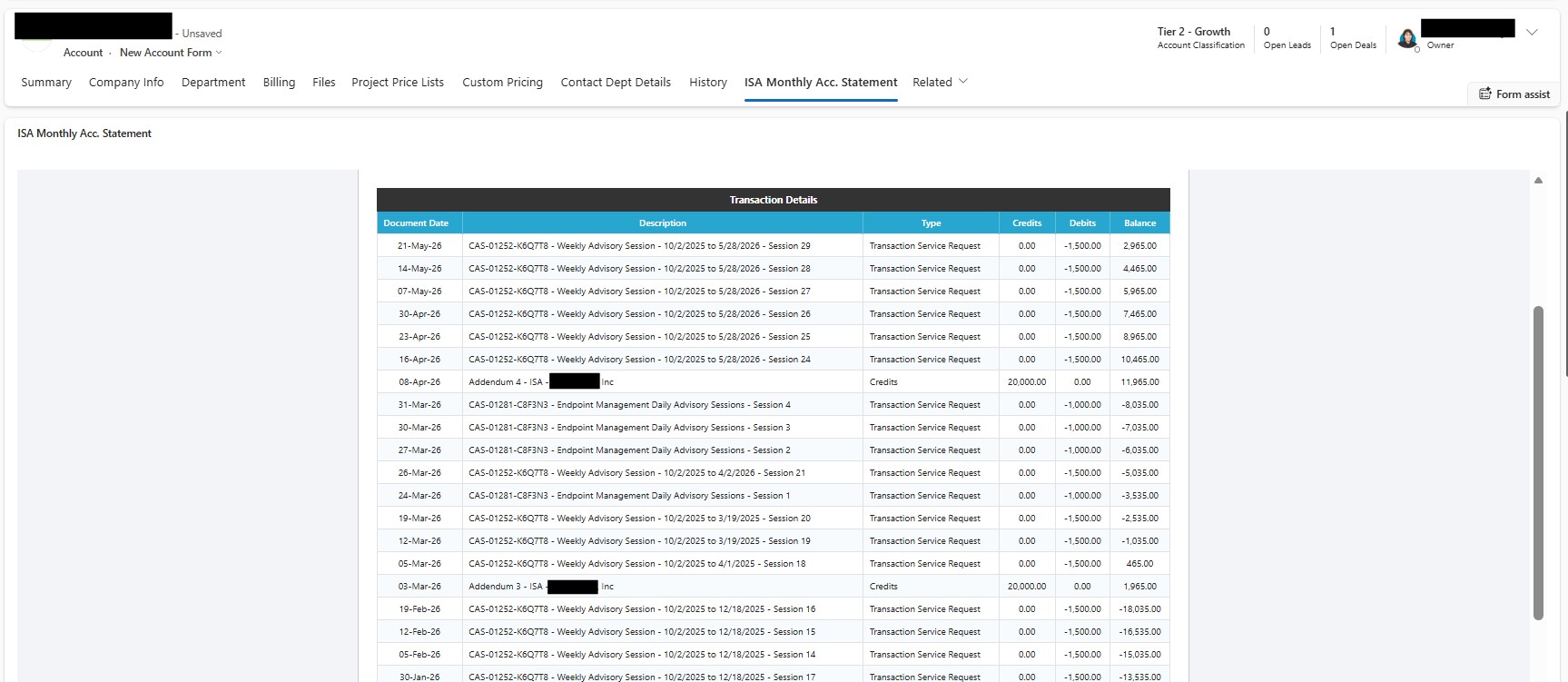
Task: Select Project Price Lists tab
Action: pyautogui.click(x=398, y=82)
